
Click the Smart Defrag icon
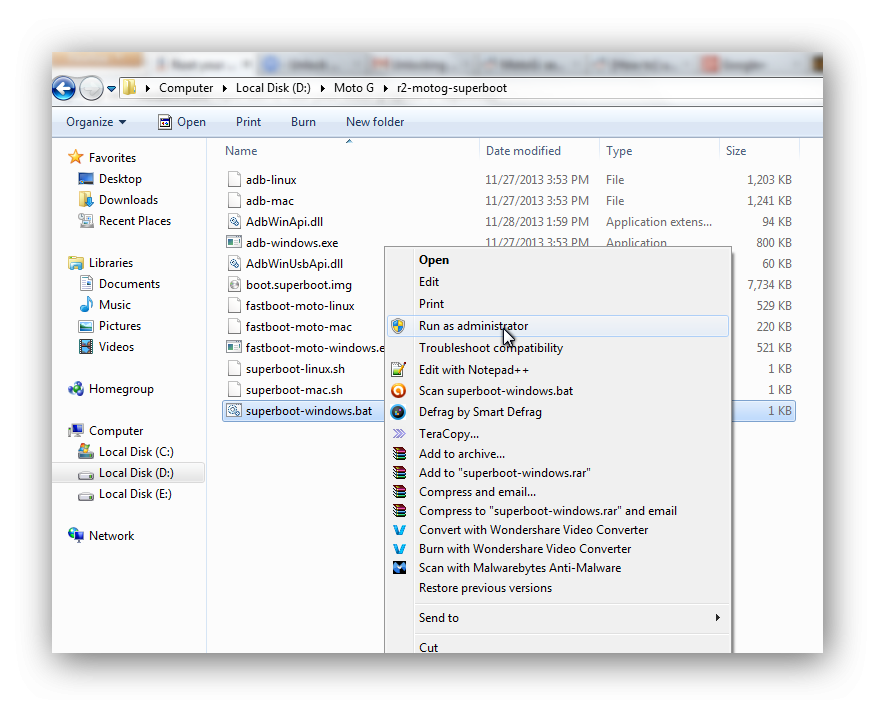coord(399,412)
